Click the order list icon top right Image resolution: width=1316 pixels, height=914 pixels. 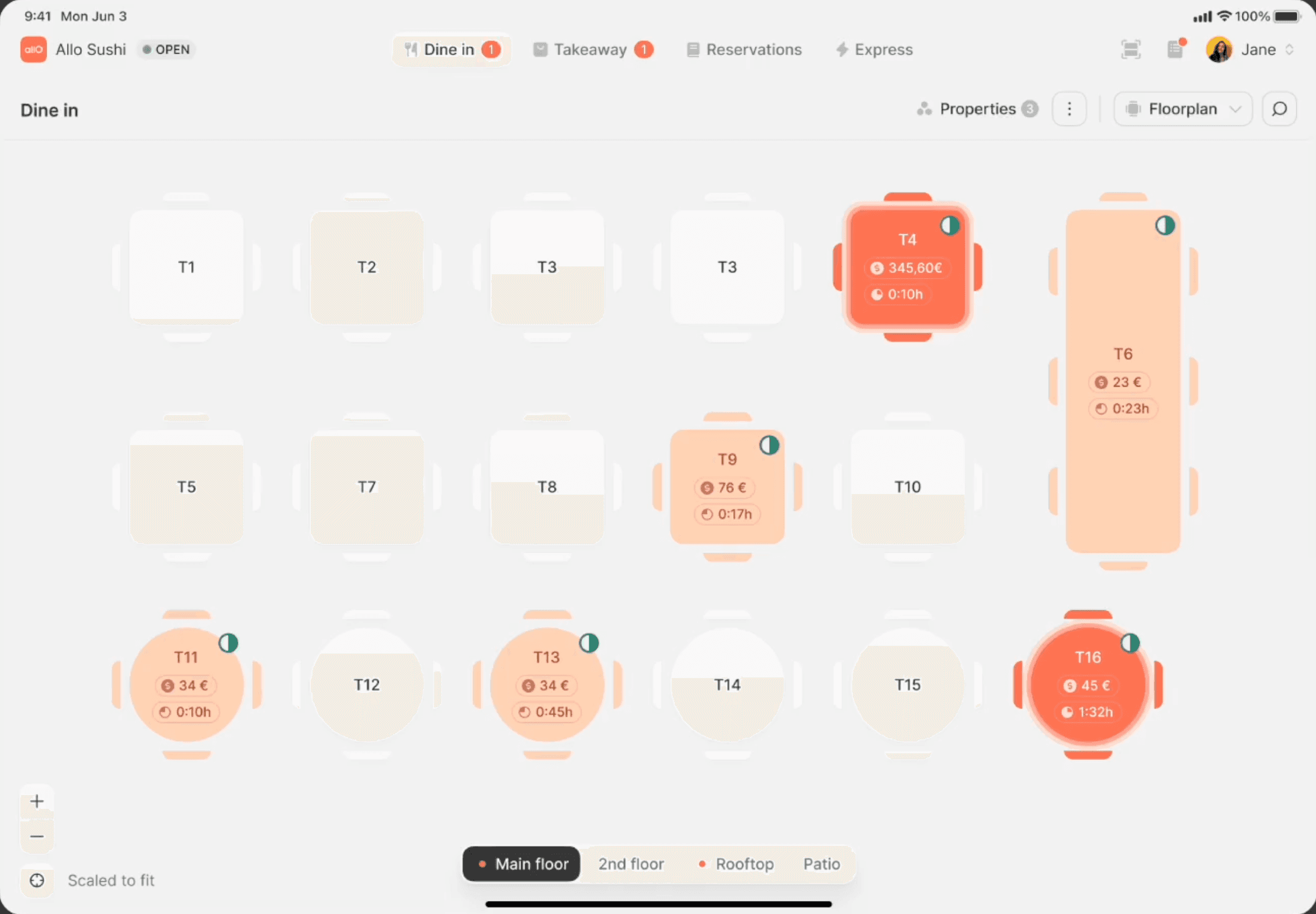coord(1175,48)
